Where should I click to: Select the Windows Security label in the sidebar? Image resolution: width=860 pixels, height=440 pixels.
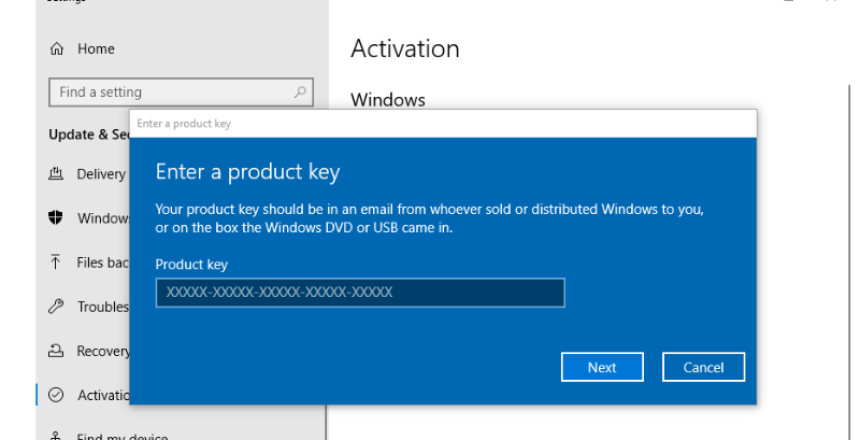pyautogui.click(x=103, y=218)
